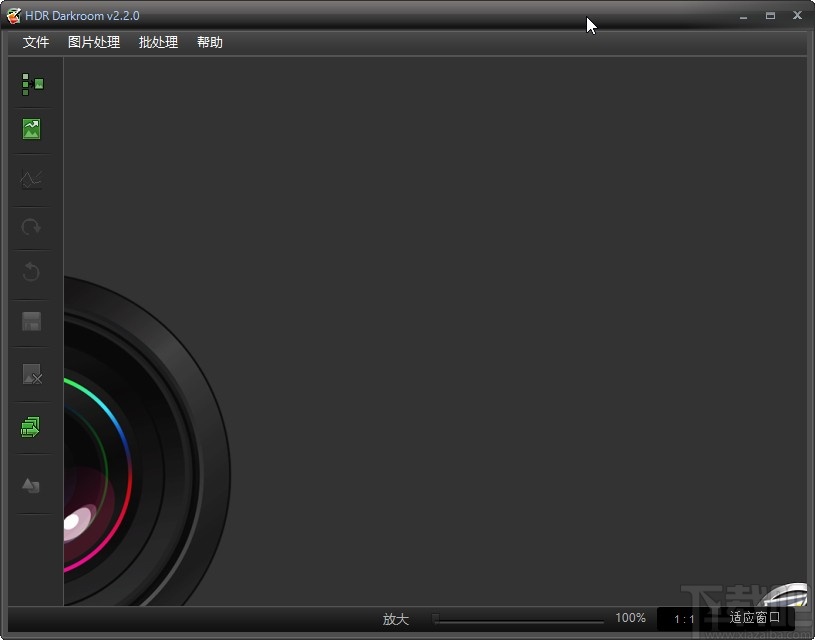
Task: Open the 批处理 menu
Action: pos(157,42)
